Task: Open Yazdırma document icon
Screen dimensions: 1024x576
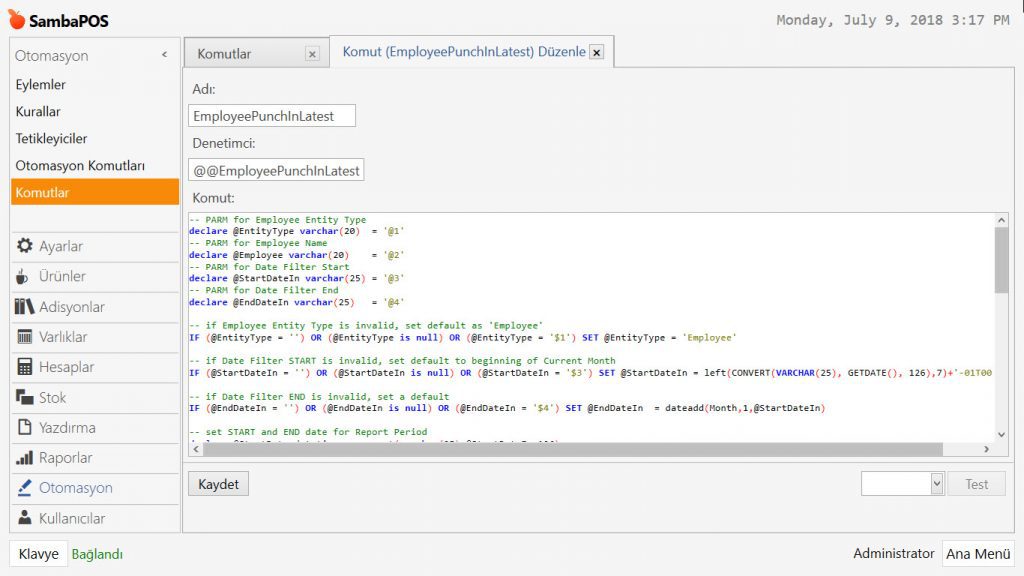Action: click(x=24, y=428)
